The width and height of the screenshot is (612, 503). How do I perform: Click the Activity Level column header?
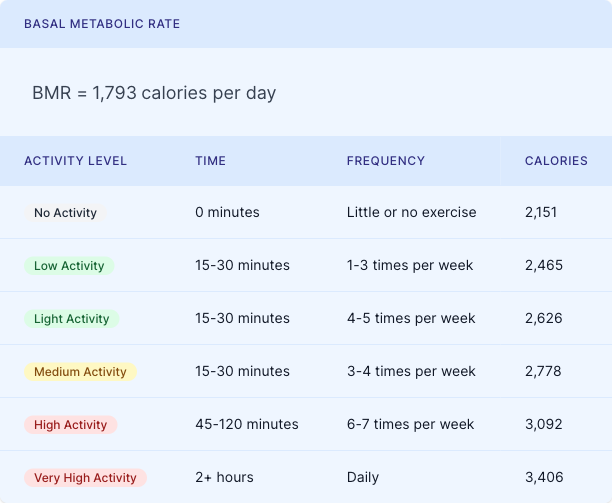[x=75, y=161]
